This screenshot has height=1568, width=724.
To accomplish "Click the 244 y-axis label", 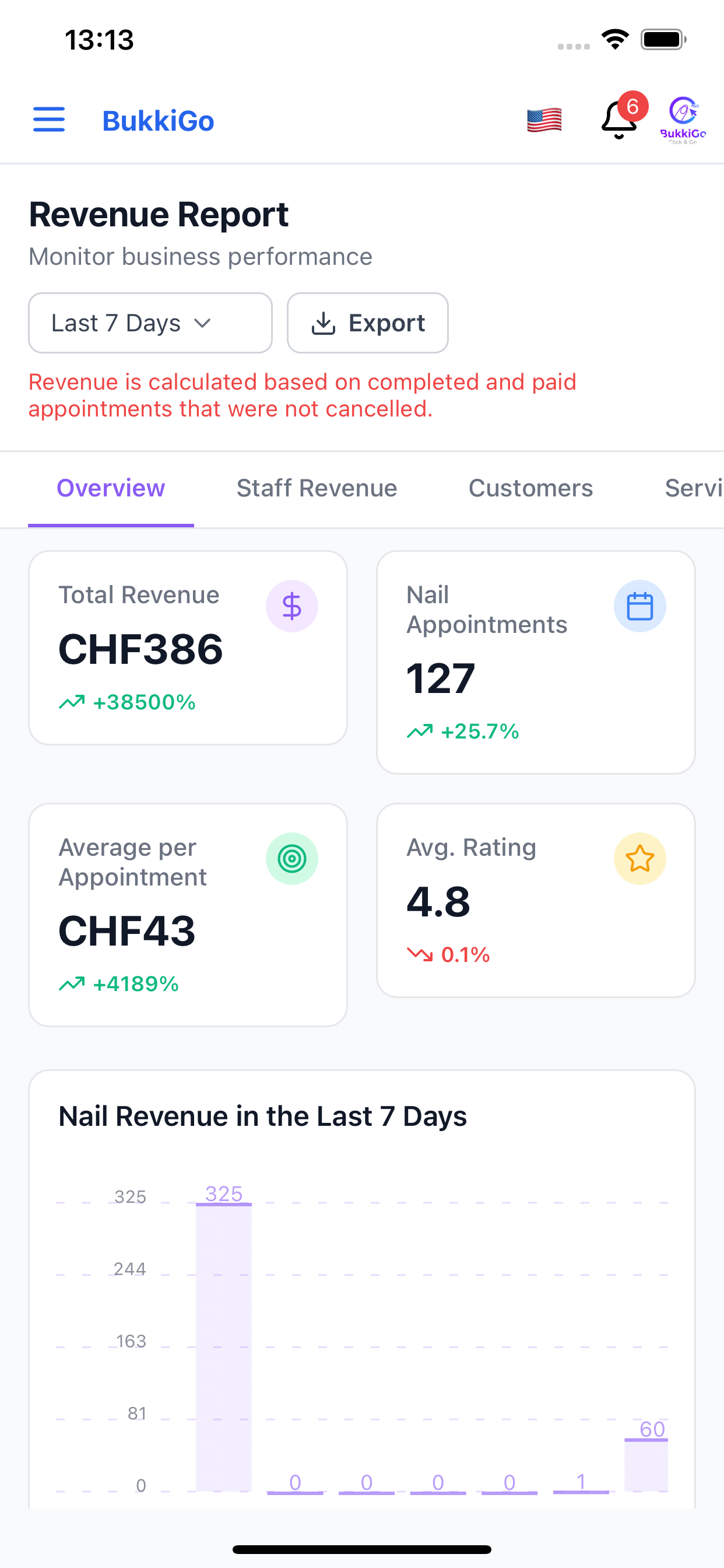I will [129, 1269].
